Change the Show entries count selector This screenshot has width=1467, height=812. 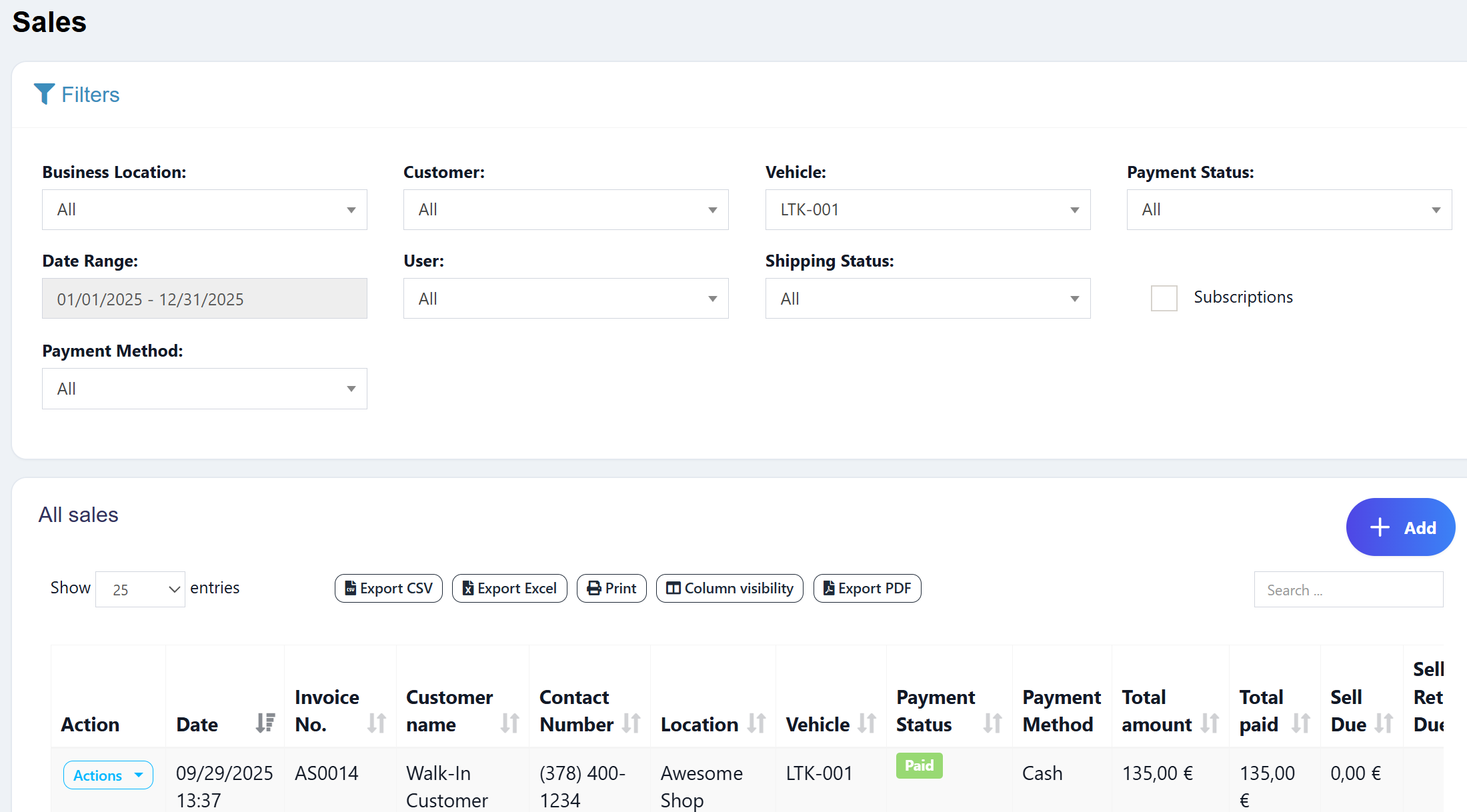[x=140, y=589]
